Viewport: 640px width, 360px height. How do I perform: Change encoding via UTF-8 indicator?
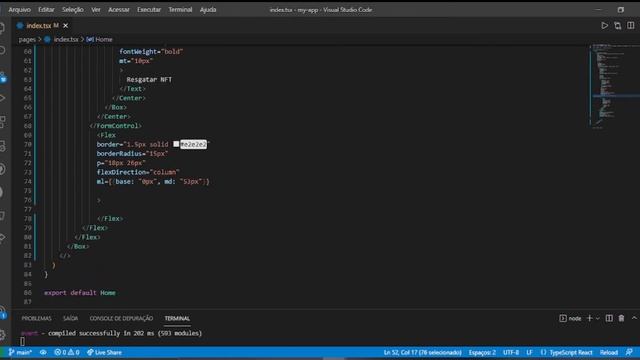click(511, 352)
